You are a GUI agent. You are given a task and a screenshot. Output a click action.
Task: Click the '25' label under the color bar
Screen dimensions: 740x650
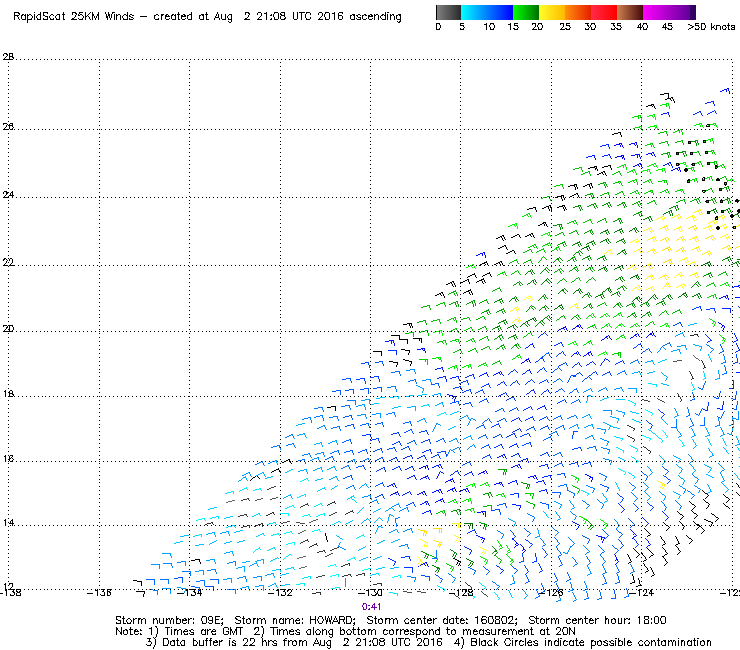565,27
